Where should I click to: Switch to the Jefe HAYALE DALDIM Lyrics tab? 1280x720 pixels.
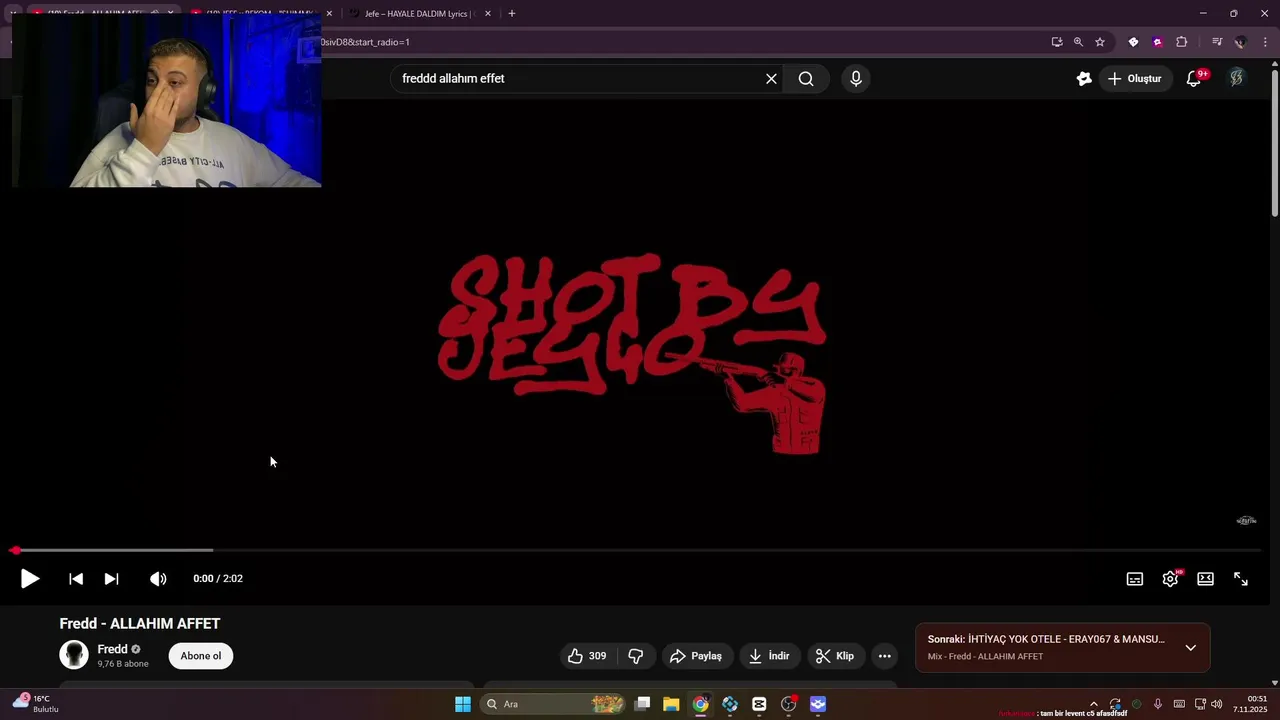click(x=418, y=14)
